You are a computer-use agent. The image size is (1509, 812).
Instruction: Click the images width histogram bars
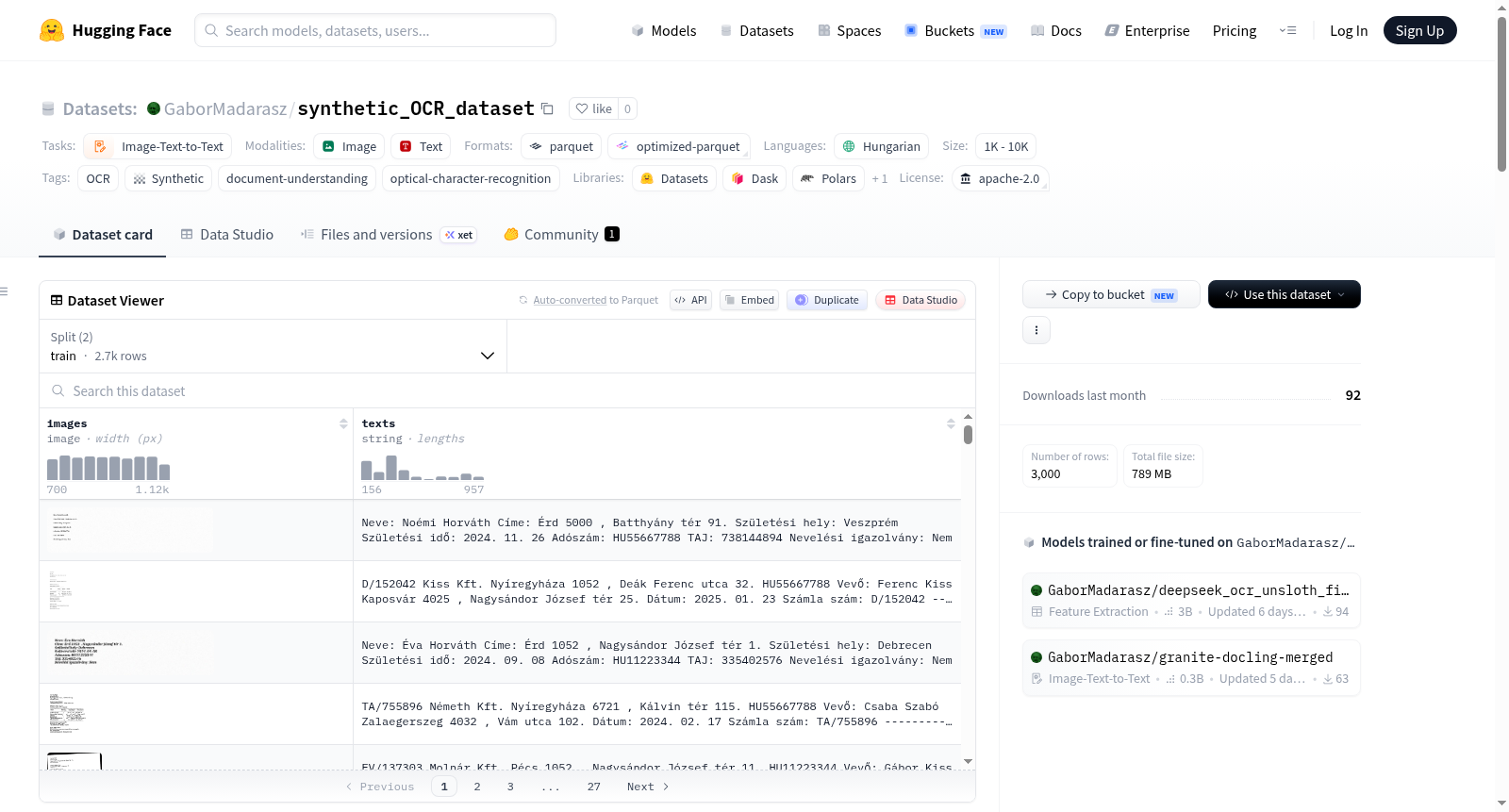(108, 468)
